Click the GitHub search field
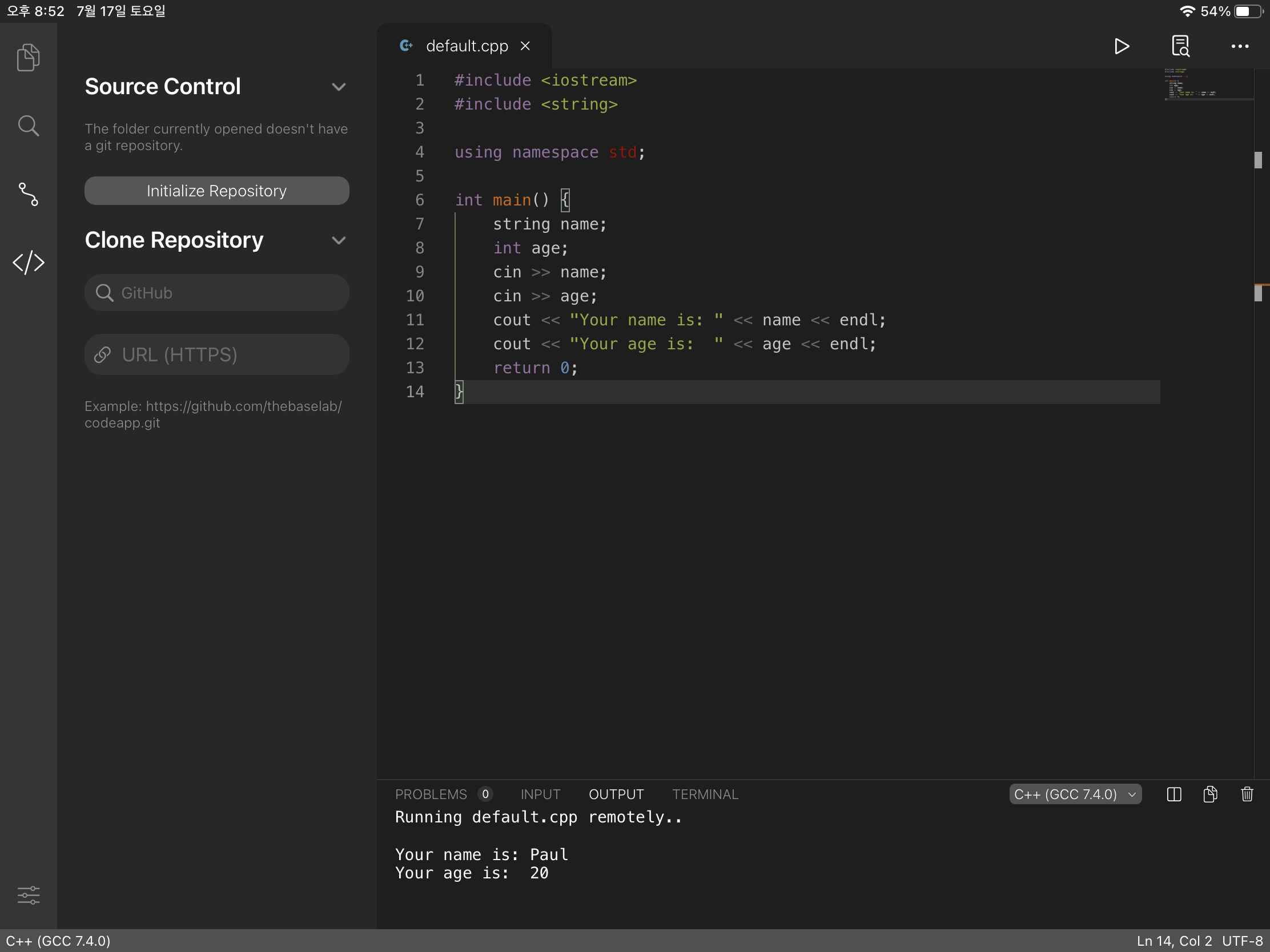Screen dimensions: 1270x952 pos(216,293)
